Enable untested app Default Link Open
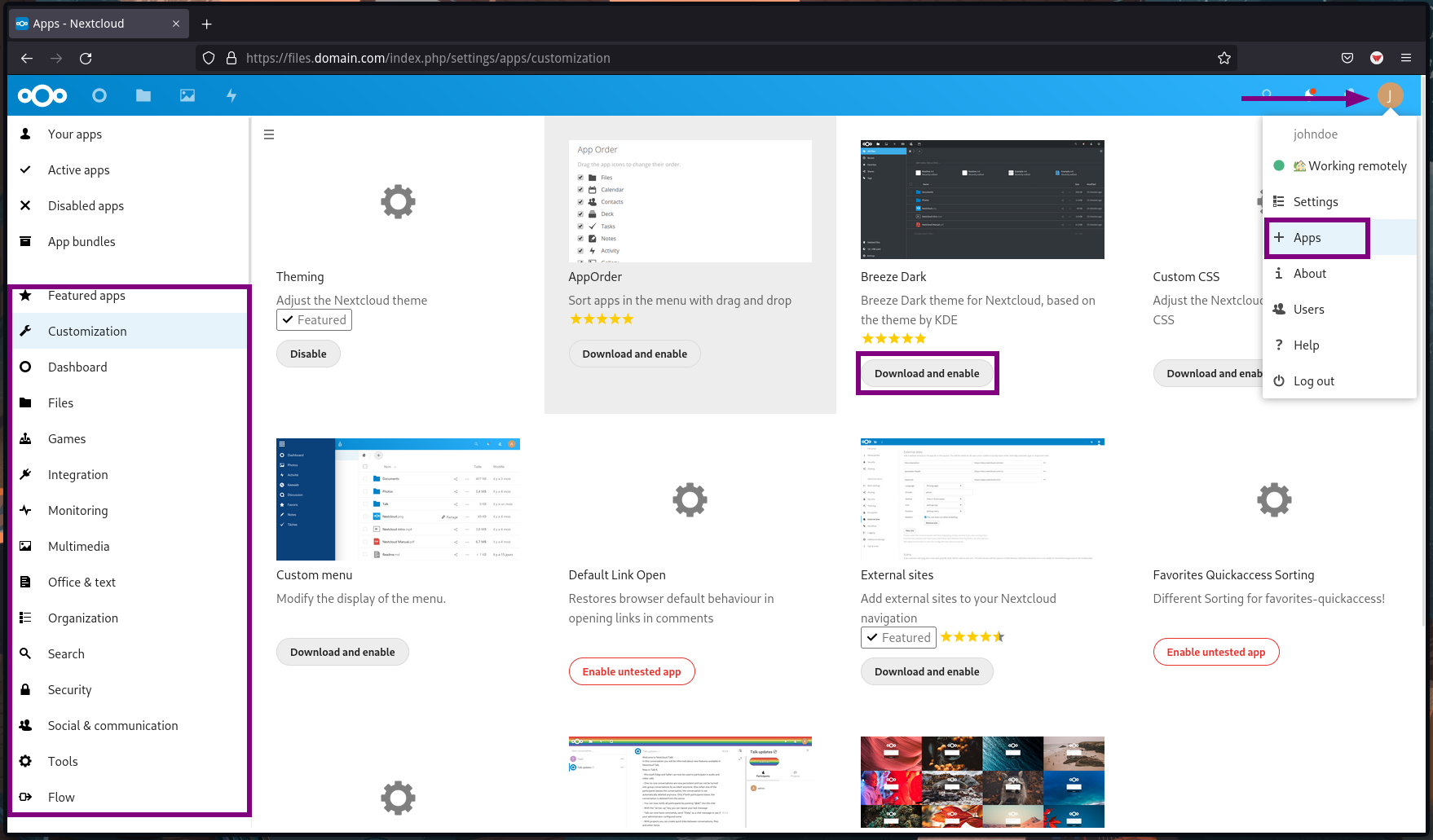The image size is (1433, 840). click(632, 672)
